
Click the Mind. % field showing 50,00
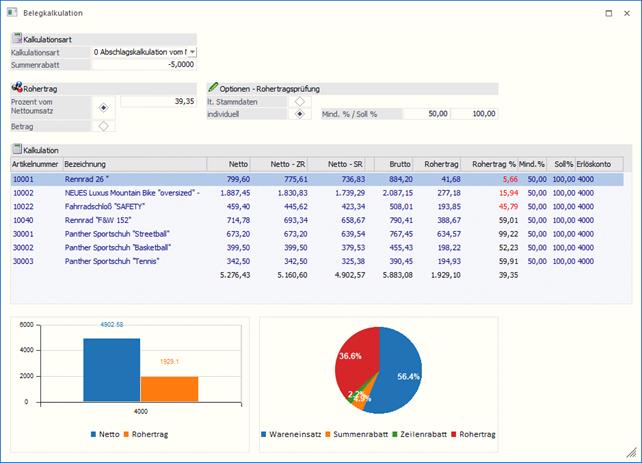pos(424,114)
